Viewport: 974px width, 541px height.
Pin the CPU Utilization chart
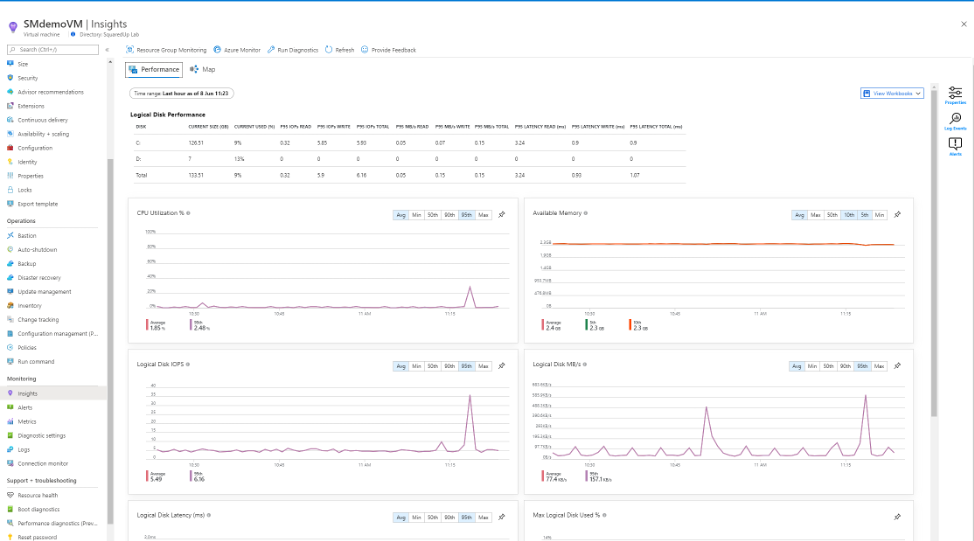[502, 215]
